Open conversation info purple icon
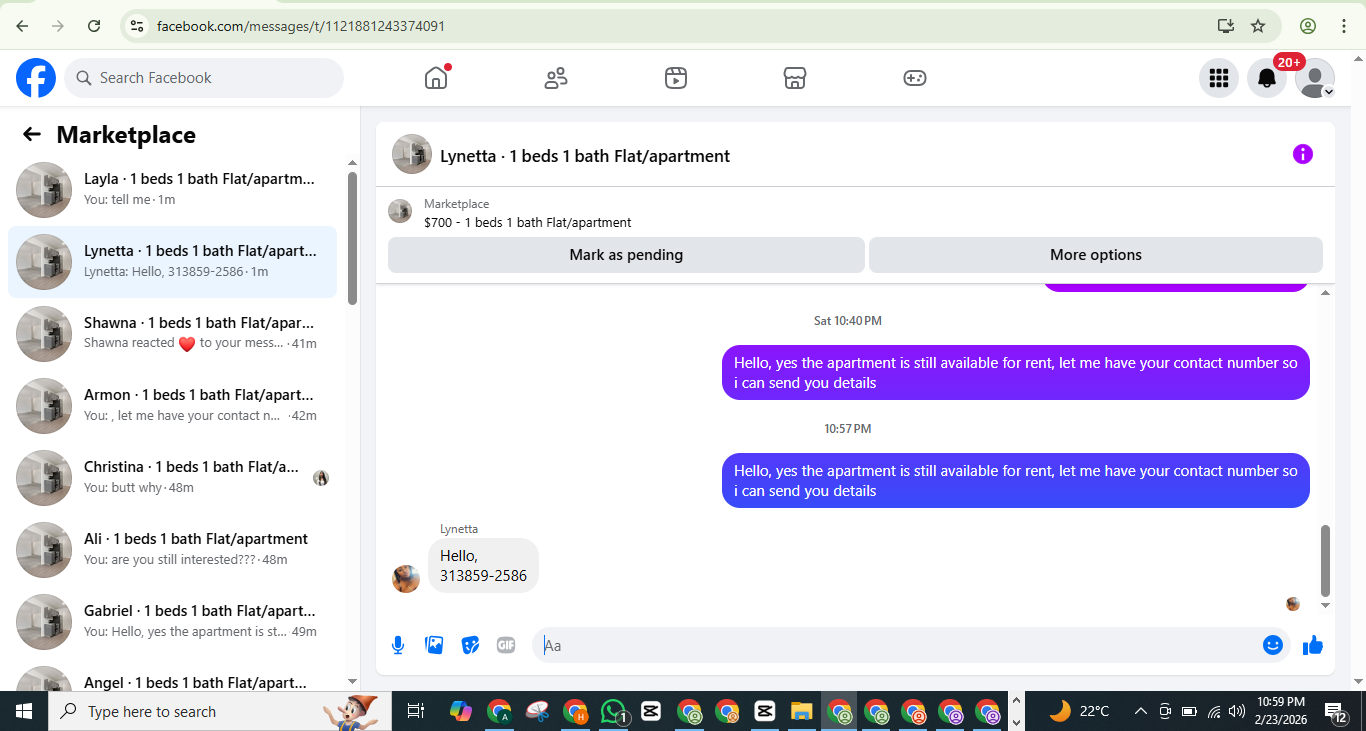 pyautogui.click(x=1302, y=154)
